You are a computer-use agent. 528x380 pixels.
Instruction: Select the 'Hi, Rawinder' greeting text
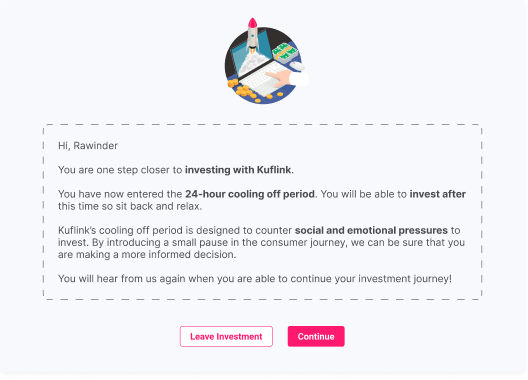88,146
